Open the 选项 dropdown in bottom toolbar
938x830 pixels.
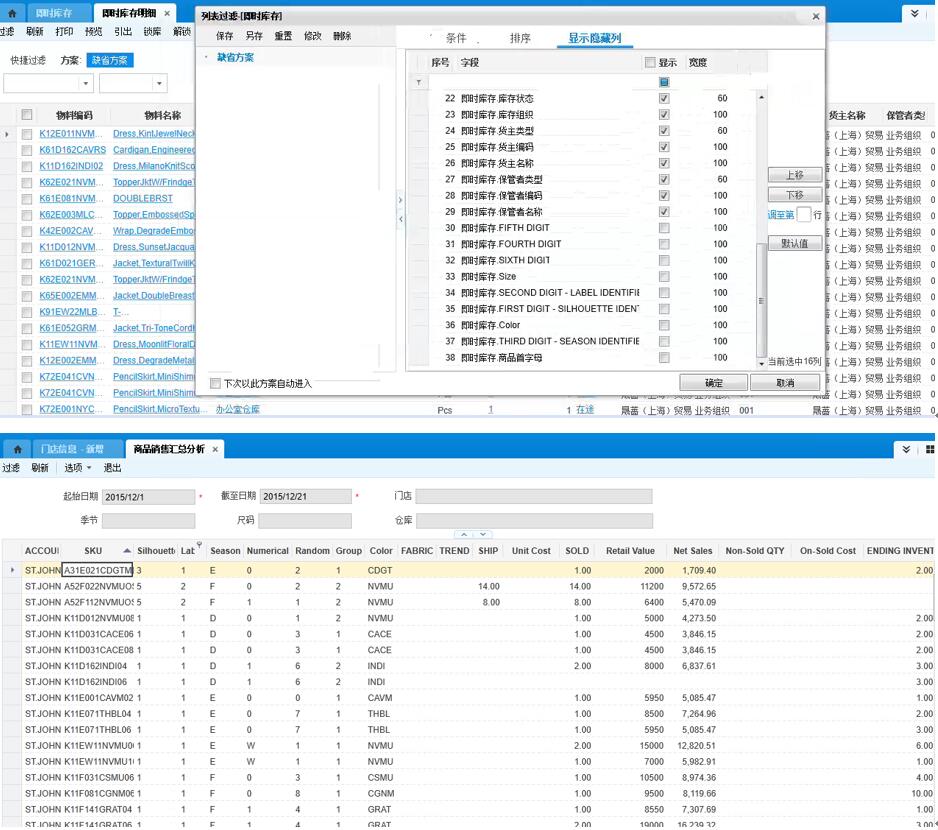click(89, 467)
